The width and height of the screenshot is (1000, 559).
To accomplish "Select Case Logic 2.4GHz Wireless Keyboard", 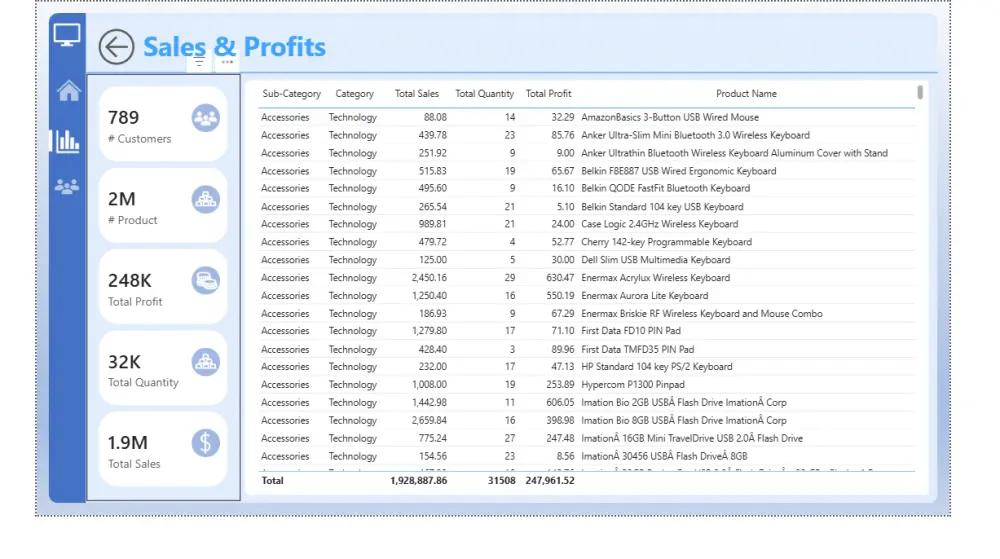I will click(587, 224).
